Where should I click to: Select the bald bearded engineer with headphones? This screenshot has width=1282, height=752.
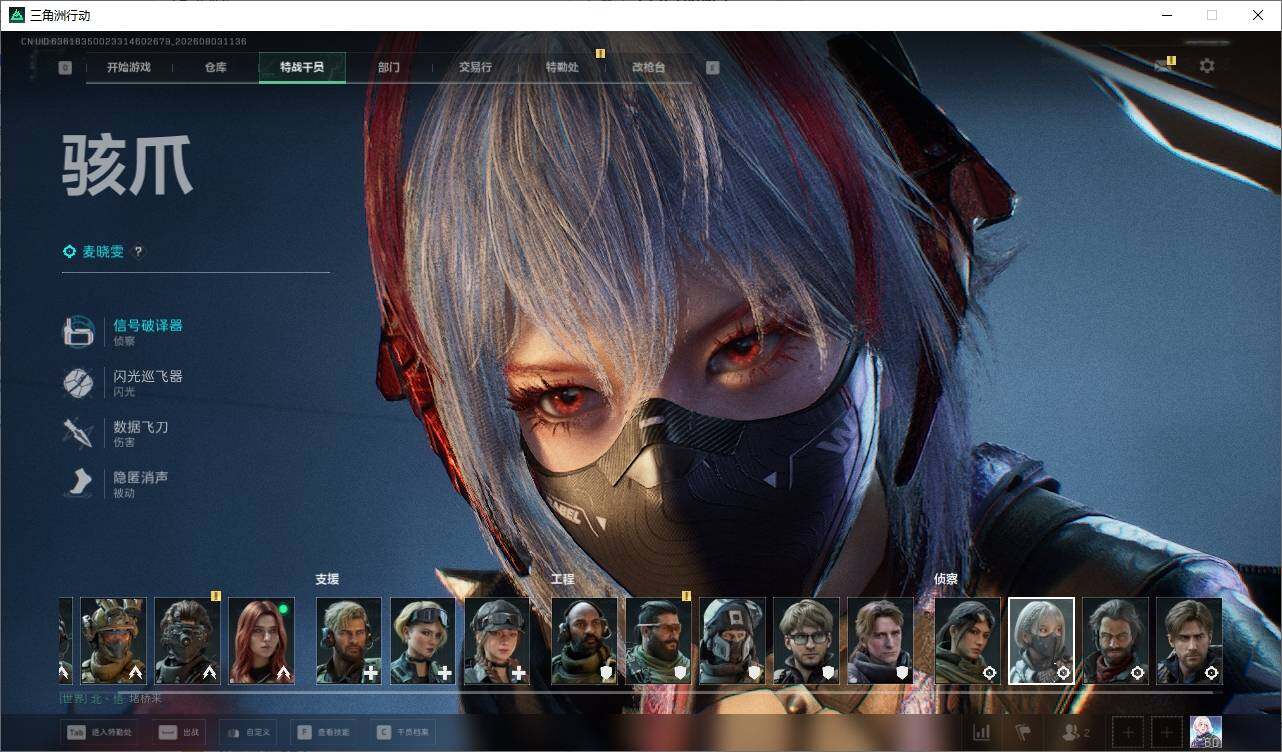click(584, 641)
